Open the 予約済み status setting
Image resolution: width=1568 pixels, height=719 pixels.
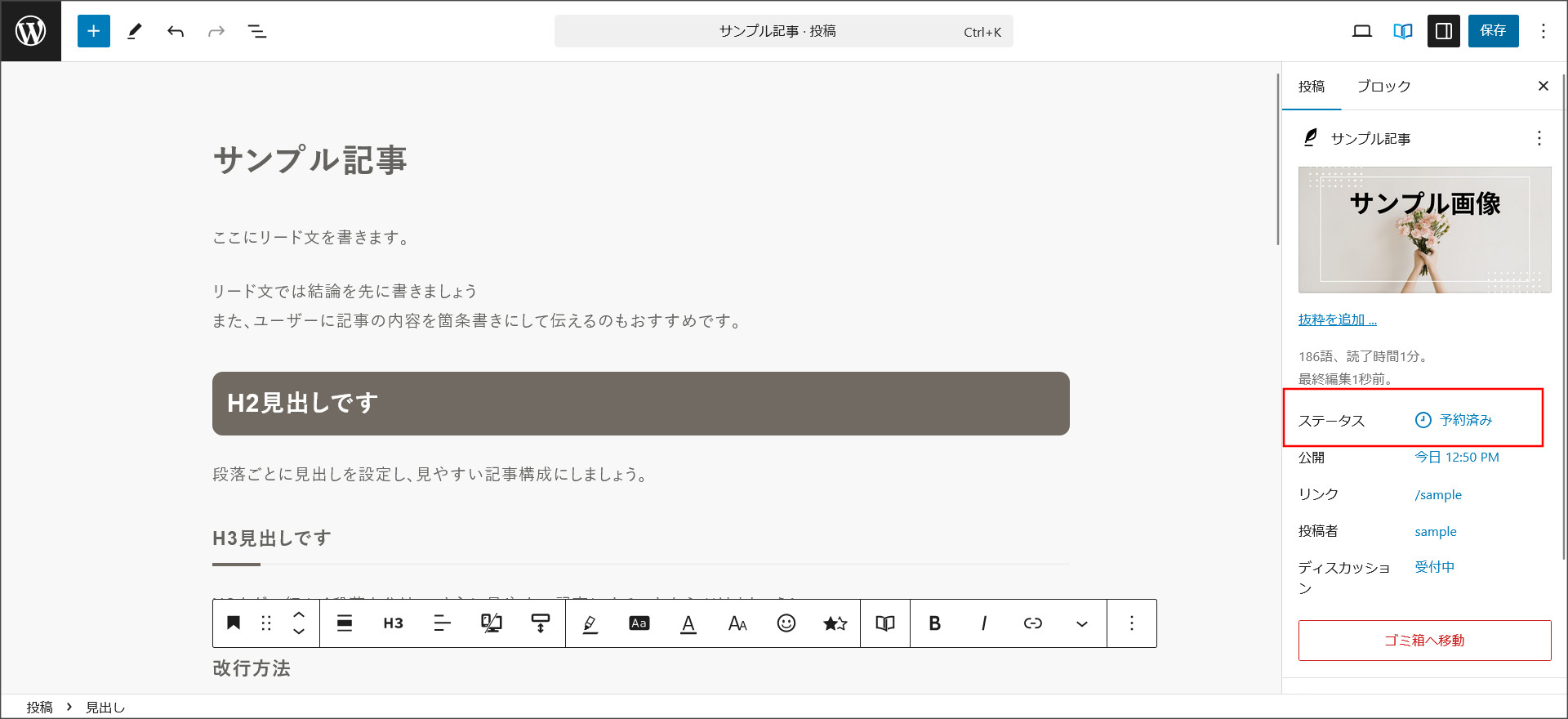pos(1454,420)
